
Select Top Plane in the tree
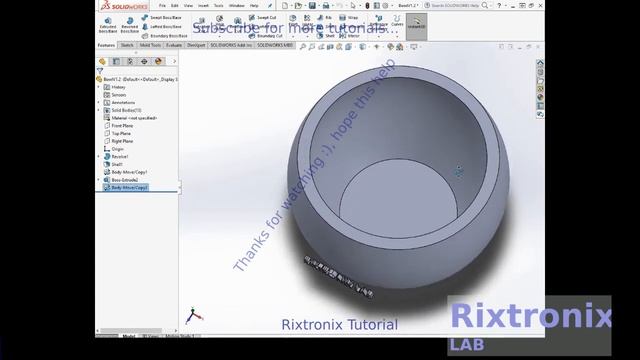point(118,133)
